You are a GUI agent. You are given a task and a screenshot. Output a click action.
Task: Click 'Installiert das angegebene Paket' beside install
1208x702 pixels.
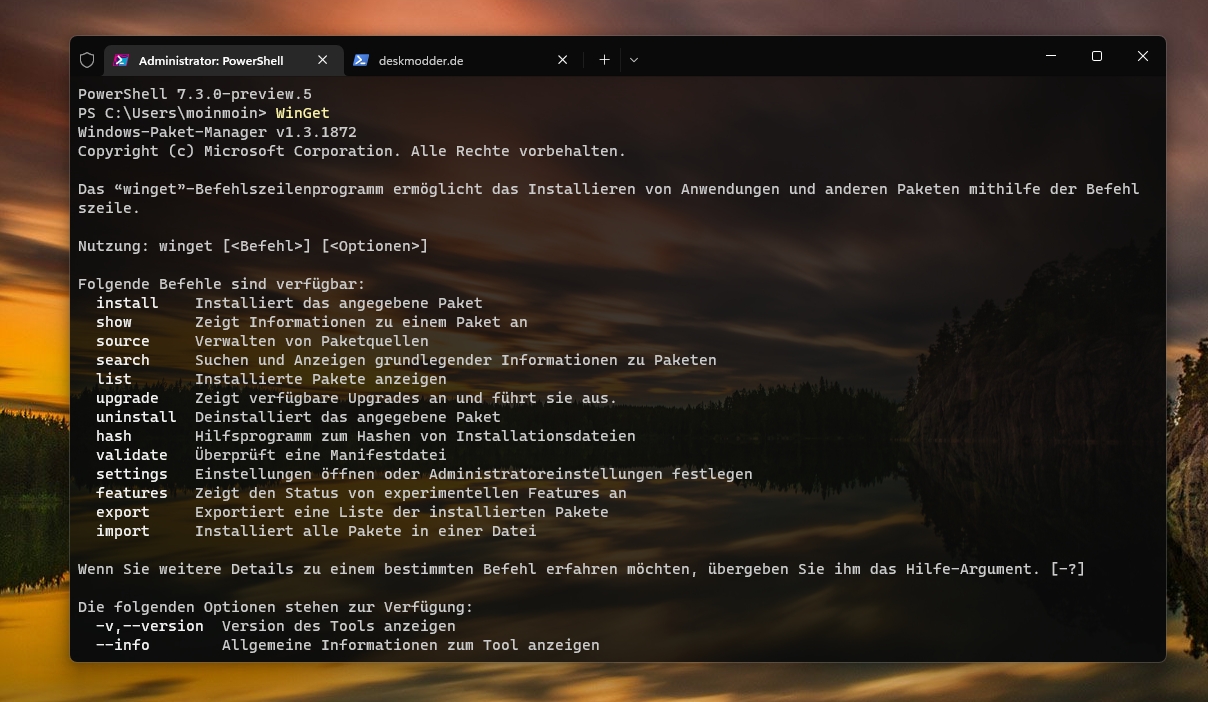(x=339, y=303)
